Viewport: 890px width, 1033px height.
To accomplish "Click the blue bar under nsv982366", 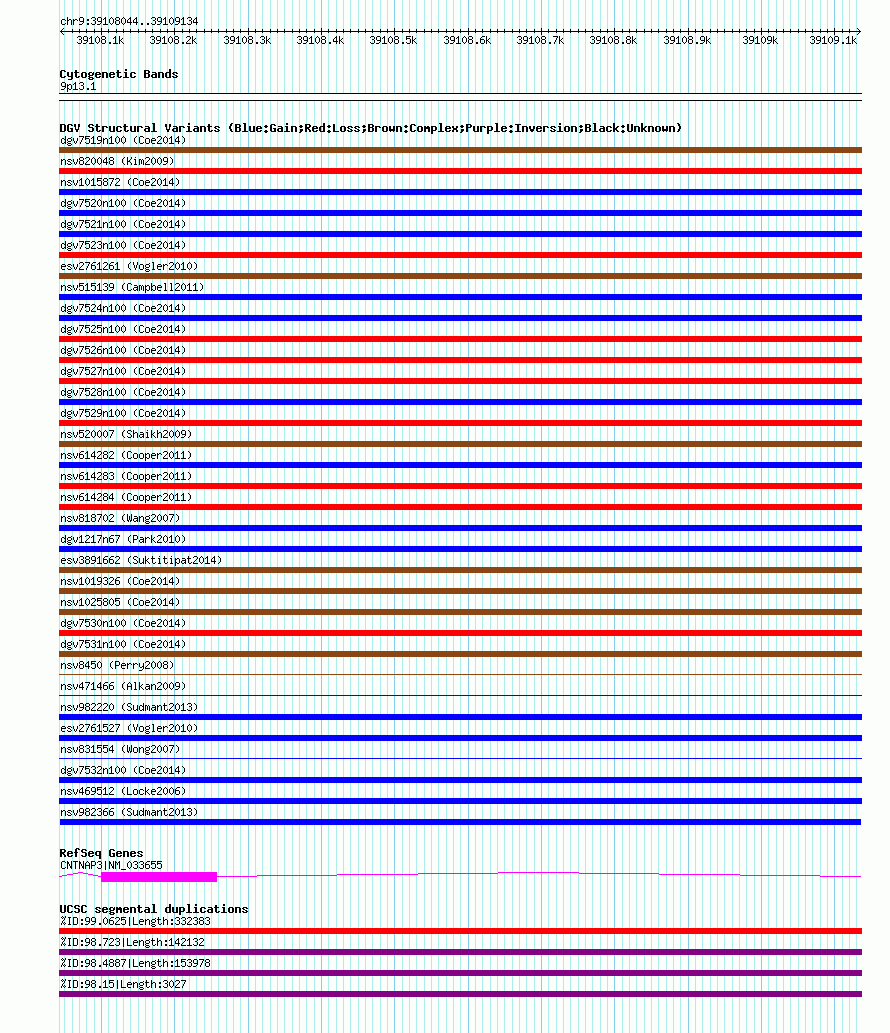I will tap(460, 822).
